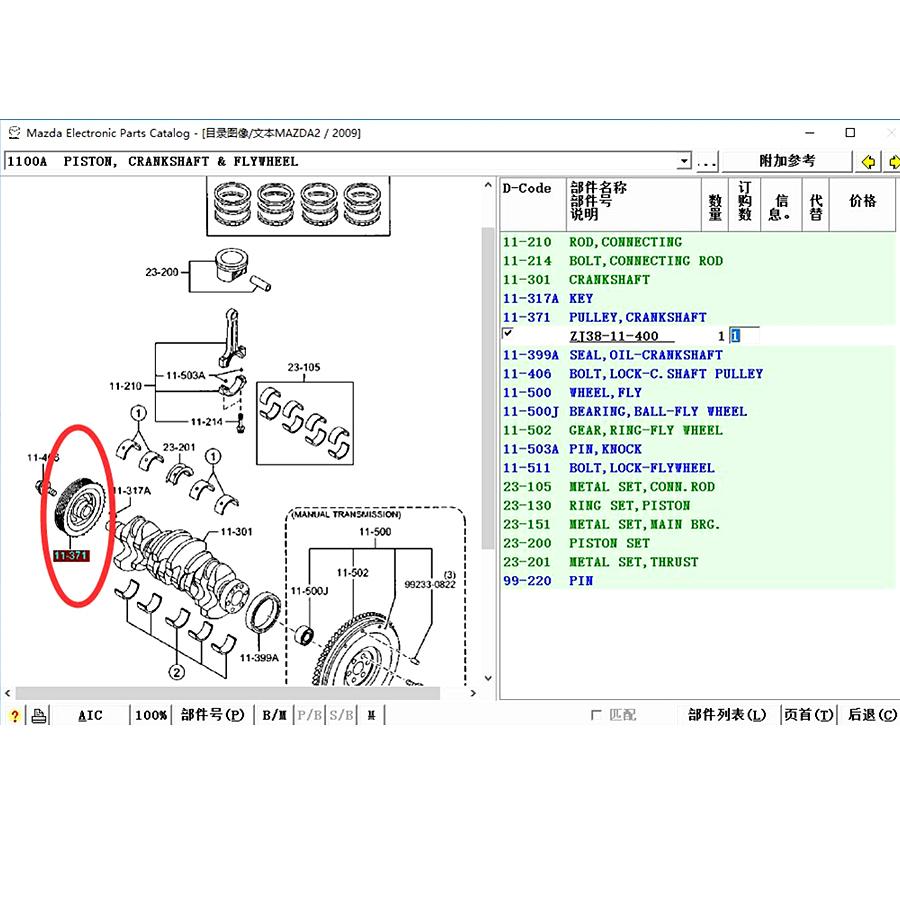The height and width of the screenshot is (900, 900).
Task: Select 11-502 GEAR,RING-FLY WHEEL row
Action: (x=698, y=430)
